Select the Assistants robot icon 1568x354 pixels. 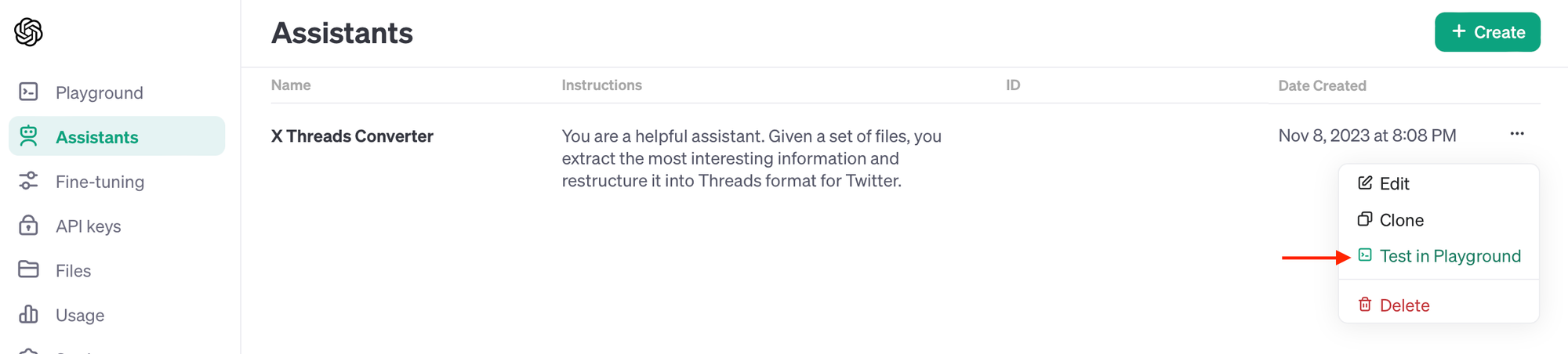pos(29,136)
